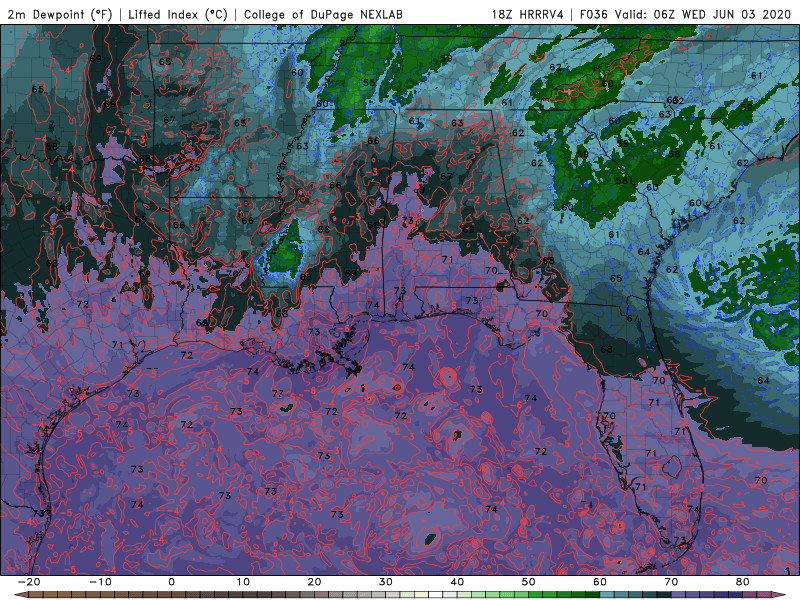Click the 40 label on the color scale
Viewport: 800px width, 600px height.
pos(457,582)
